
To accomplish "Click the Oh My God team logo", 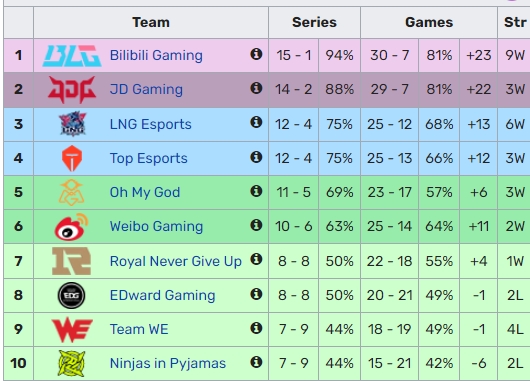I will coord(72,192).
